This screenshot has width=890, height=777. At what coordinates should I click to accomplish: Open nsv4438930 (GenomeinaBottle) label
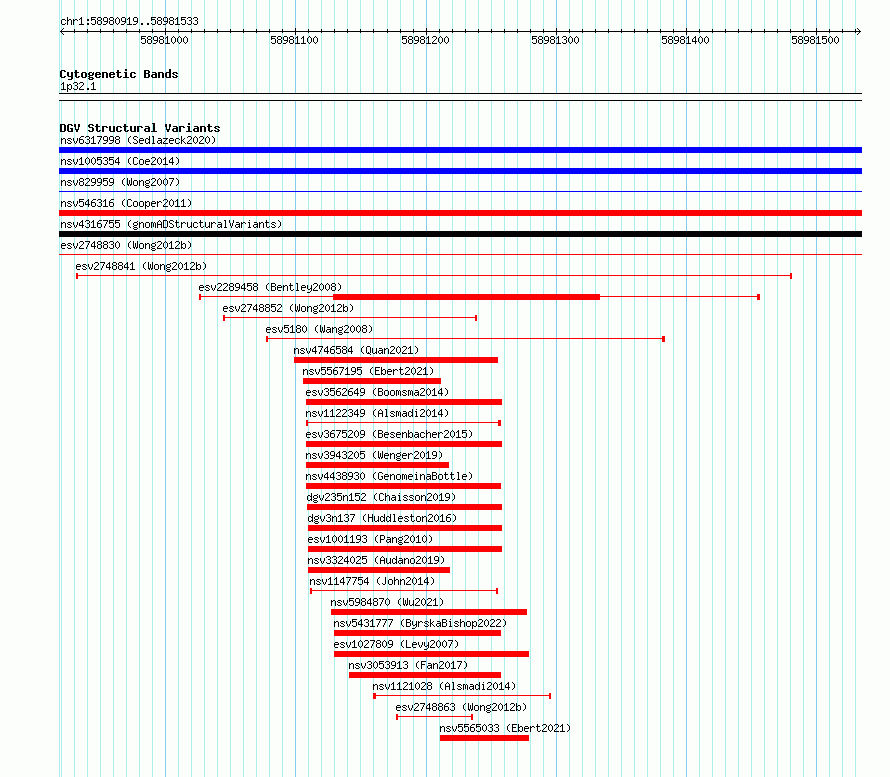(x=389, y=476)
